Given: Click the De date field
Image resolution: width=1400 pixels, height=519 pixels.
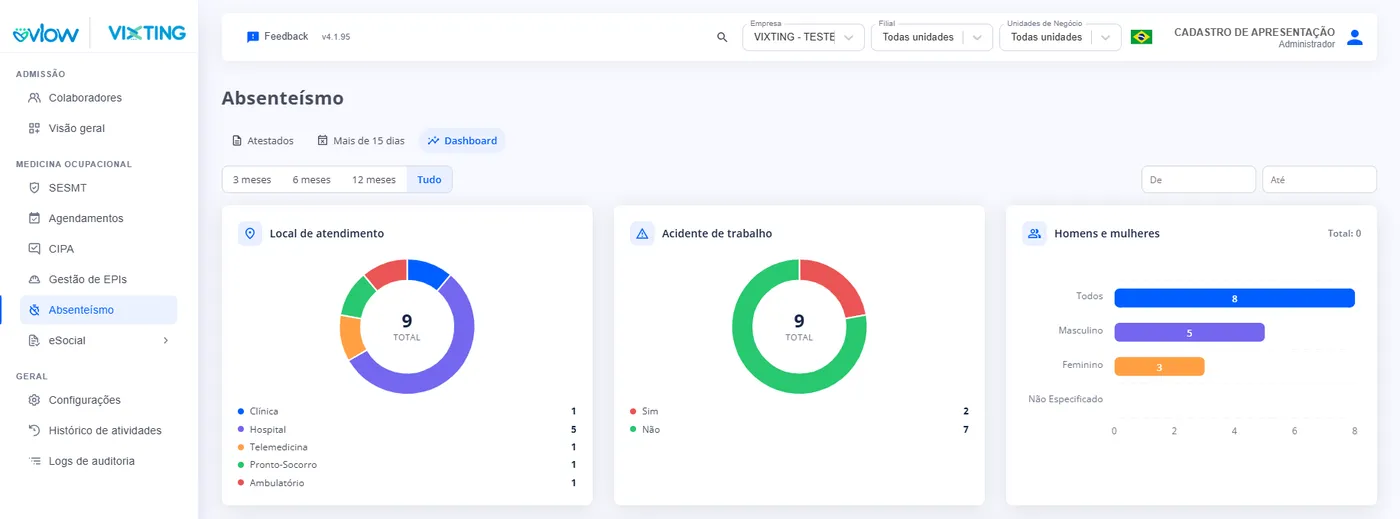Looking at the screenshot, I should point(1198,180).
